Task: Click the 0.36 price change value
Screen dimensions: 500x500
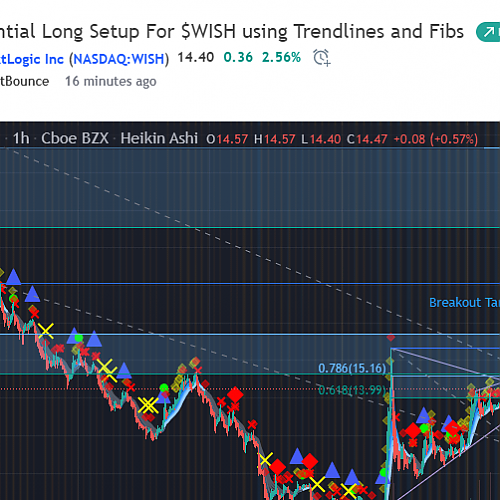Action: 238,57
